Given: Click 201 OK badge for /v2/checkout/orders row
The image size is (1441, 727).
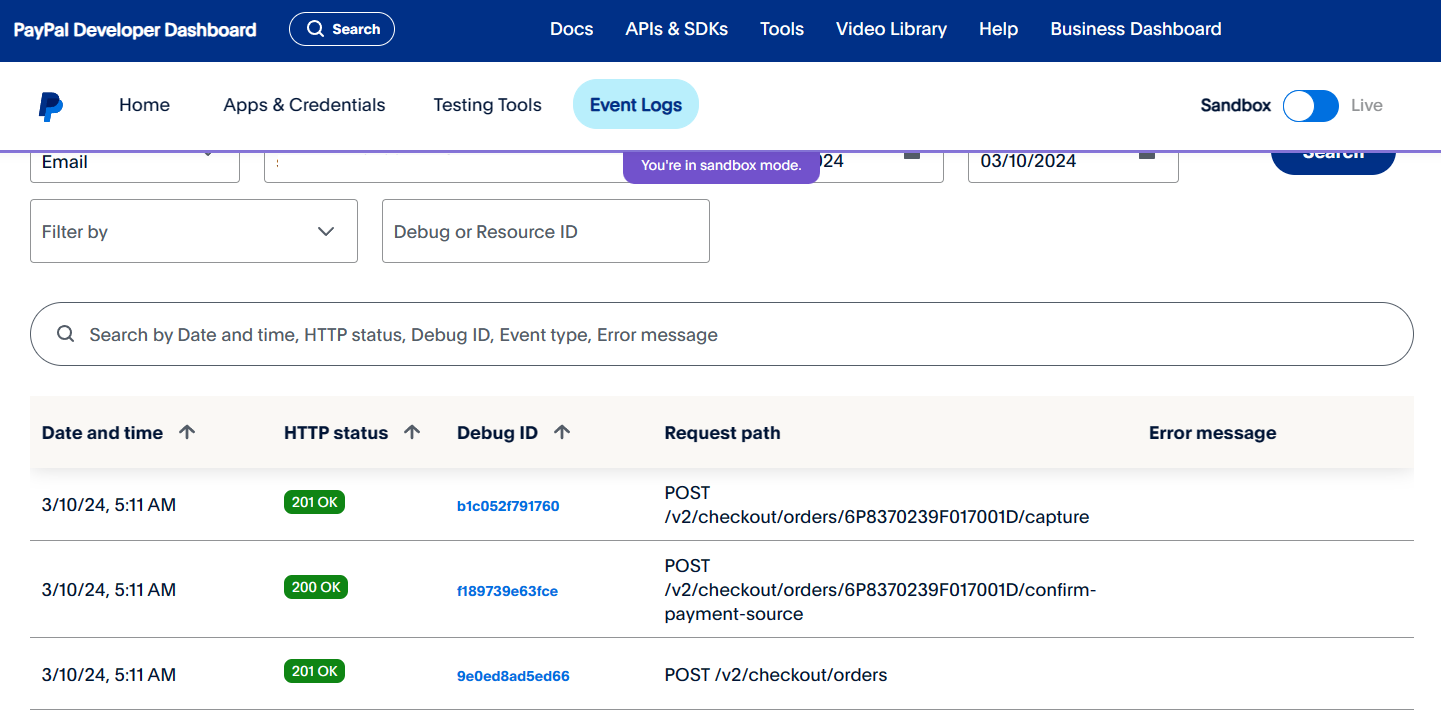Looking at the screenshot, I should coord(314,671).
